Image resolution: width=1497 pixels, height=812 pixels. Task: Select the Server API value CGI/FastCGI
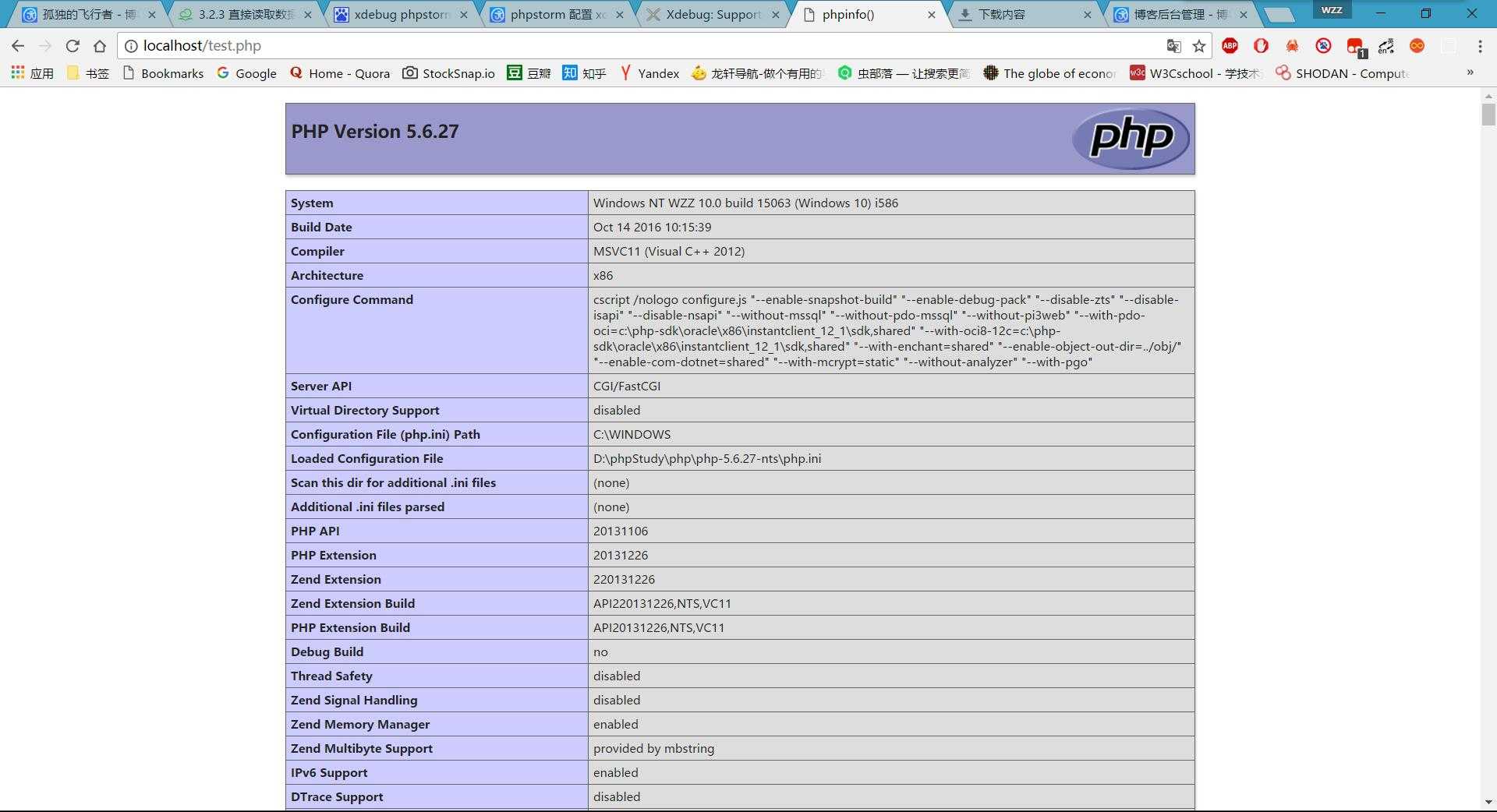pos(627,387)
